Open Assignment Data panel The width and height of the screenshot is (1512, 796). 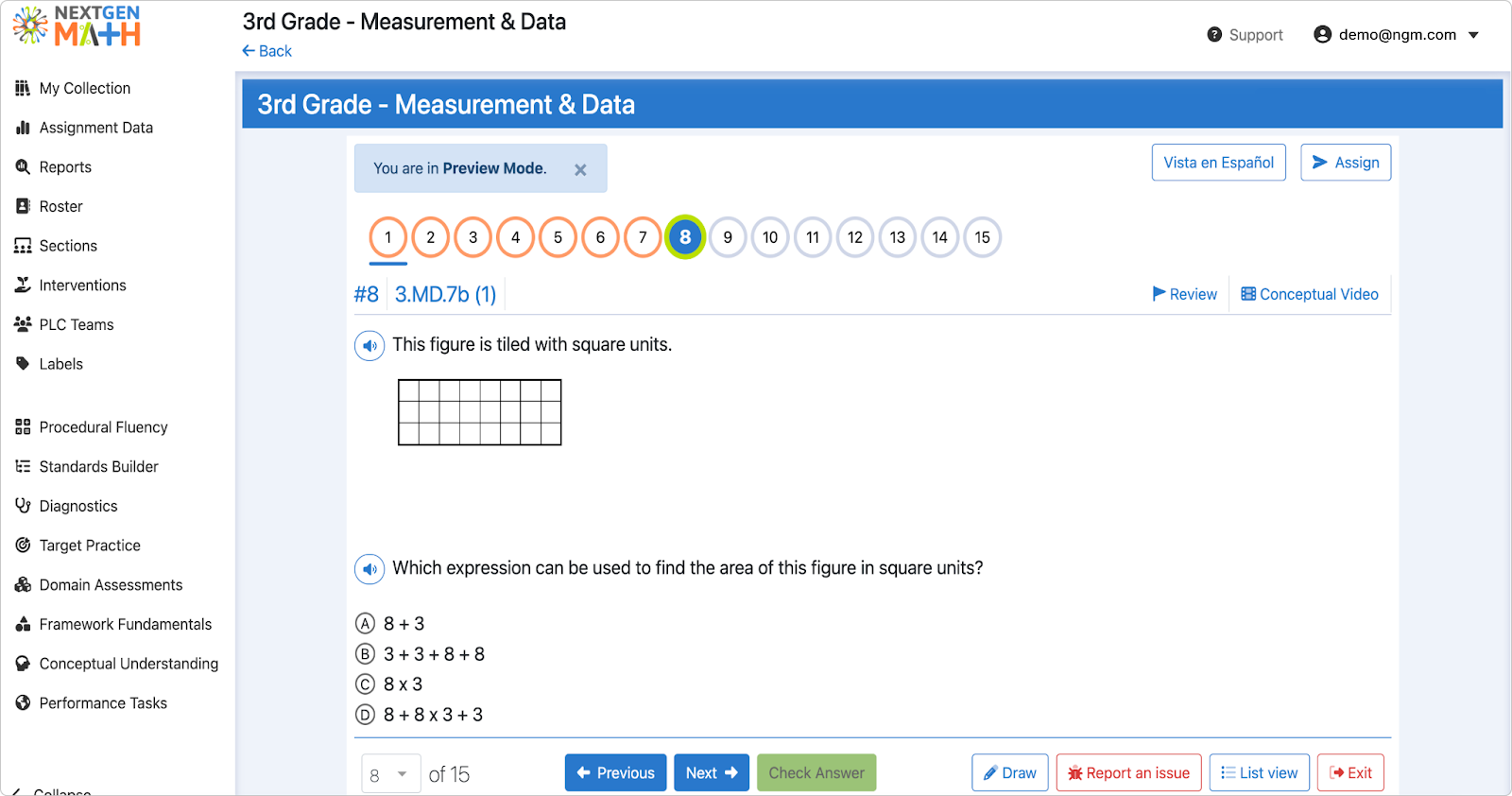tap(94, 127)
